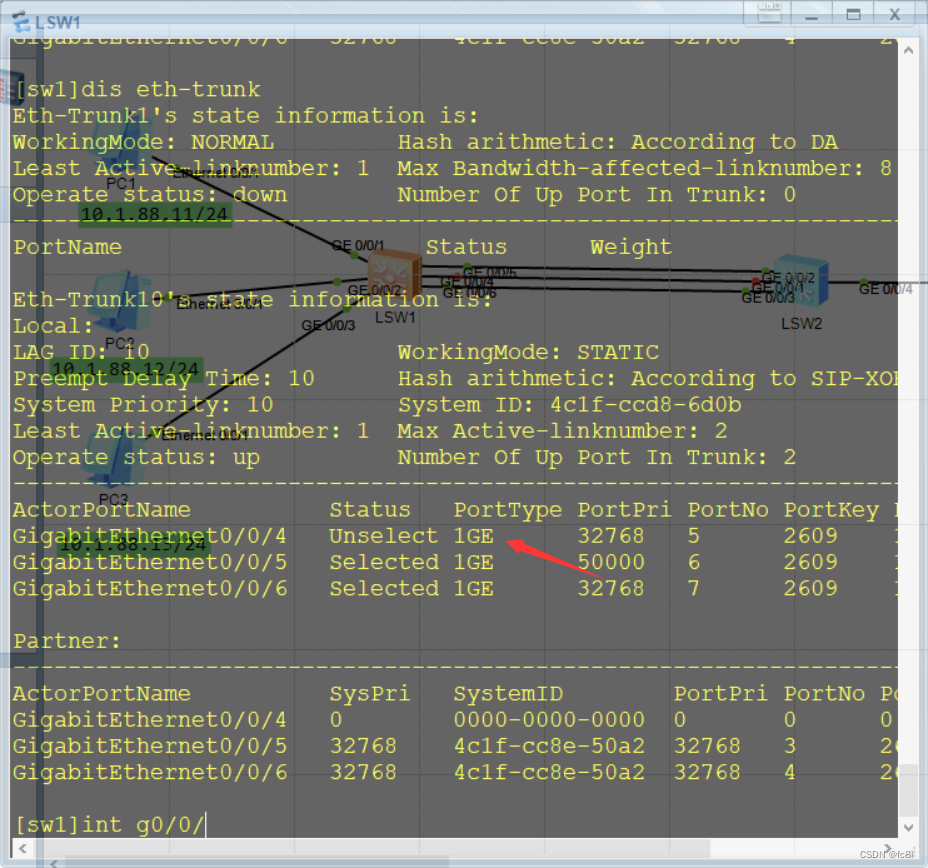Click the 'PortKey' column header
This screenshot has width=928, height=868.
click(x=832, y=509)
